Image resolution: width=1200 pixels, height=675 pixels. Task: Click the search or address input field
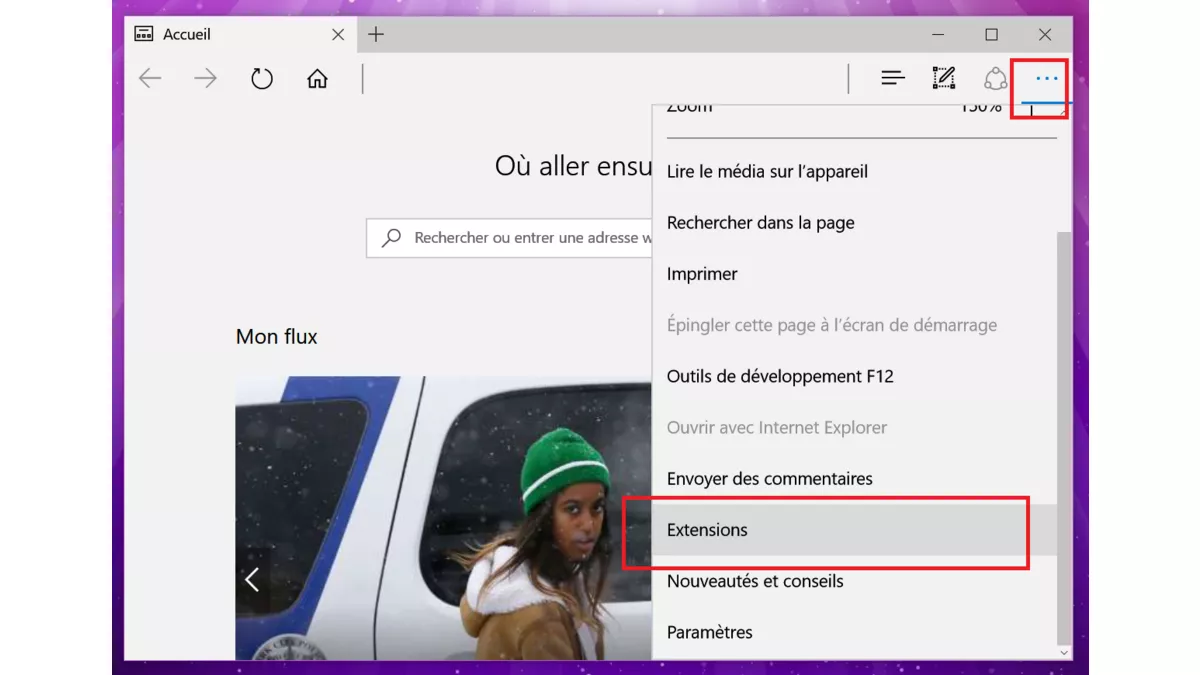click(520, 238)
